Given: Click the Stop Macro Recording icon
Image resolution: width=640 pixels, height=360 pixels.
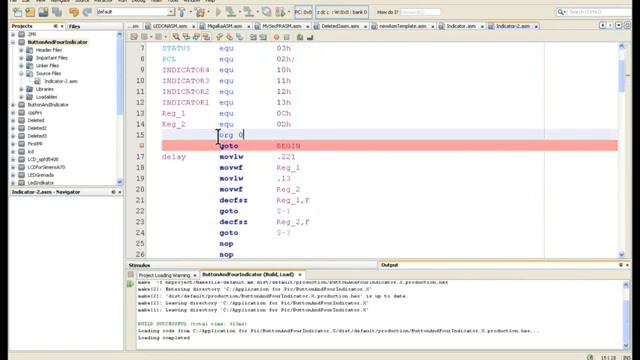Looking at the screenshot, I should click(287, 37).
